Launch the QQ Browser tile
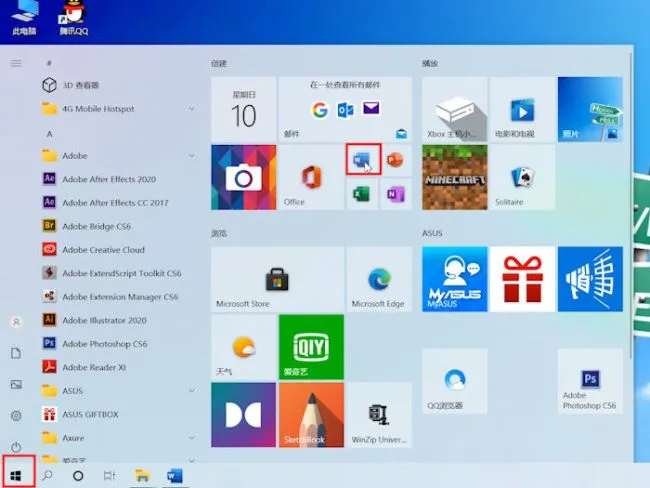Screen dimensions: 650x488 tap(454, 381)
